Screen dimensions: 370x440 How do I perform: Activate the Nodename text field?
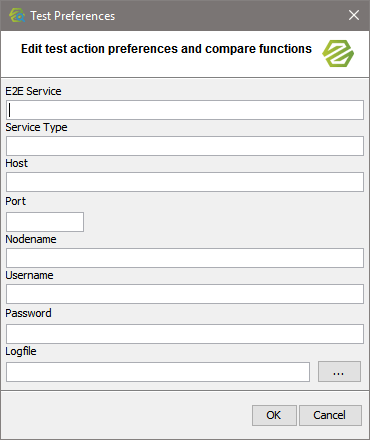[x=185, y=258]
